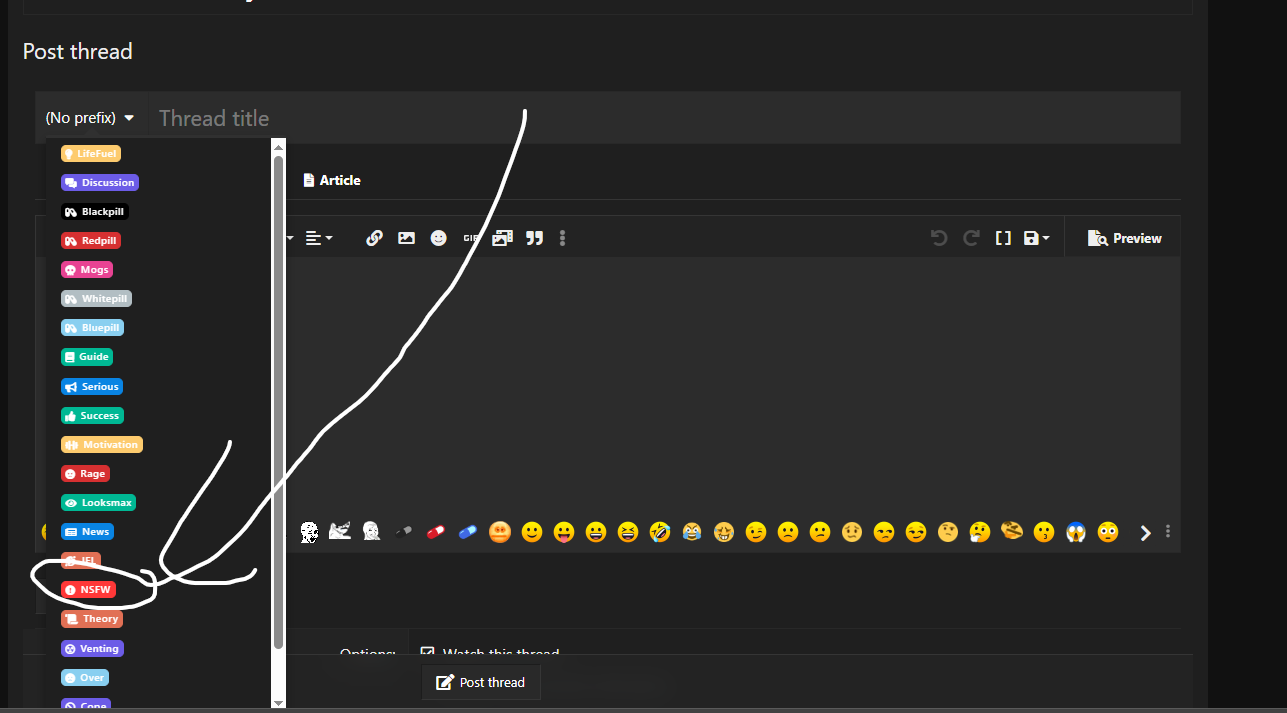Image resolution: width=1287 pixels, height=713 pixels.
Task: Click the insert link icon
Action: (374, 238)
